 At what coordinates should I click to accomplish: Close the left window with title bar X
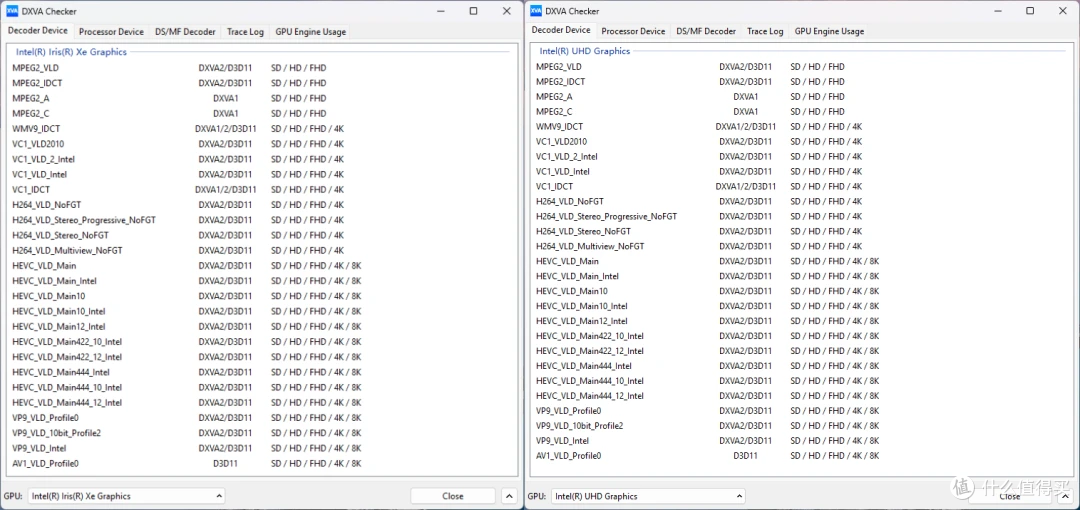click(506, 11)
